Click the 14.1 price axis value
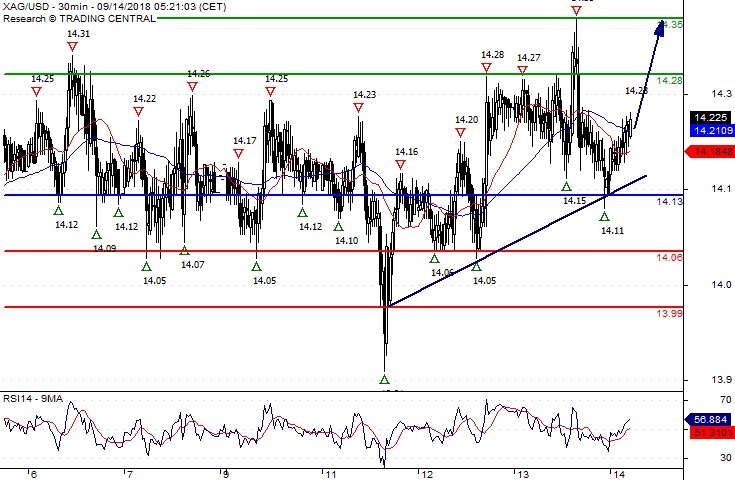 (721, 189)
